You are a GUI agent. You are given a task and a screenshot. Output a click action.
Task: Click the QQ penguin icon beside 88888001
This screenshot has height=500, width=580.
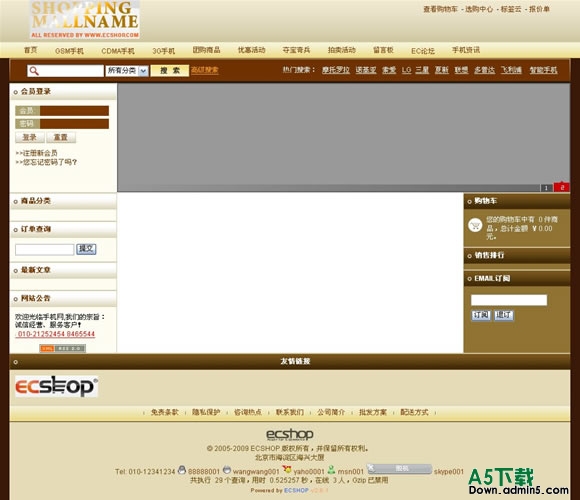(182, 470)
